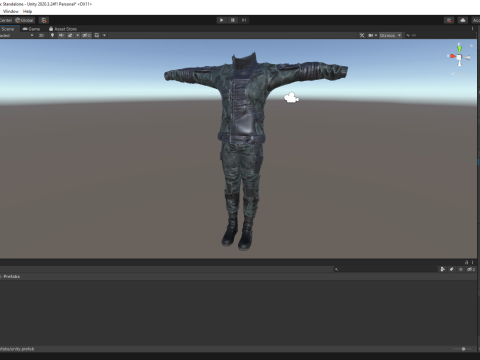Screen dimensions: 480x360
Task: Toggle the scene grid visibility icon
Action: click(97, 35)
